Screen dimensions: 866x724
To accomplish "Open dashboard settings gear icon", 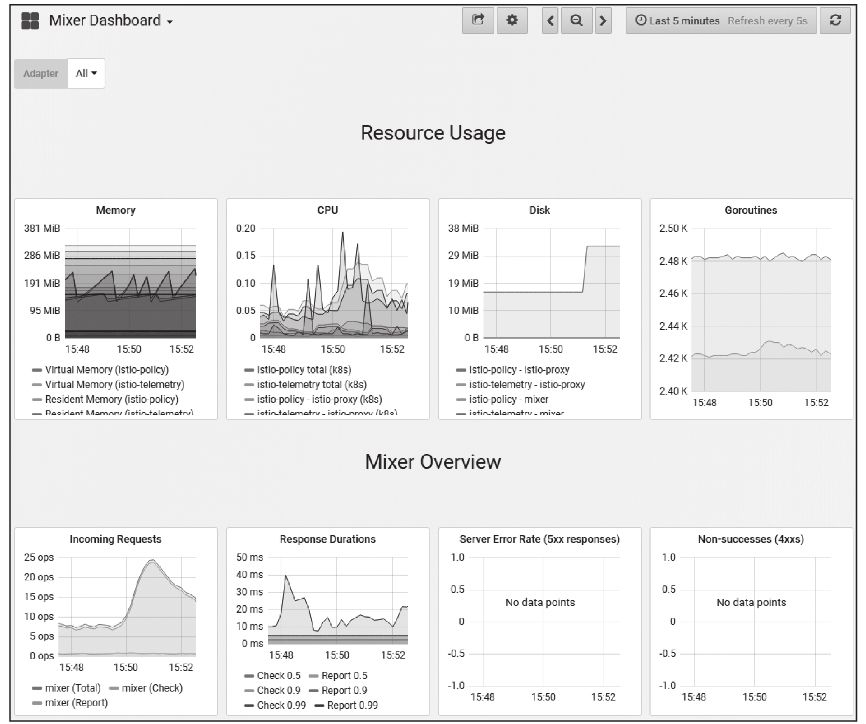I will (511, 21).
